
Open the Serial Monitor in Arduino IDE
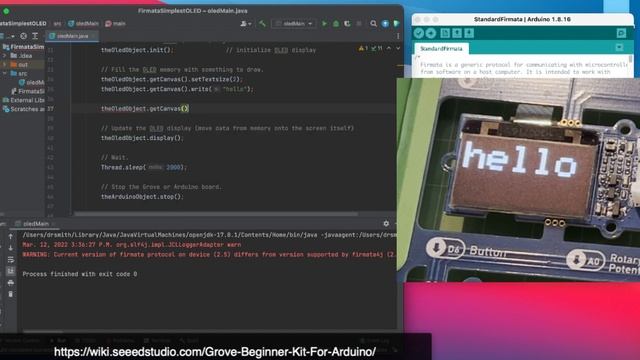pyautogui.click(x=621, y=33)
